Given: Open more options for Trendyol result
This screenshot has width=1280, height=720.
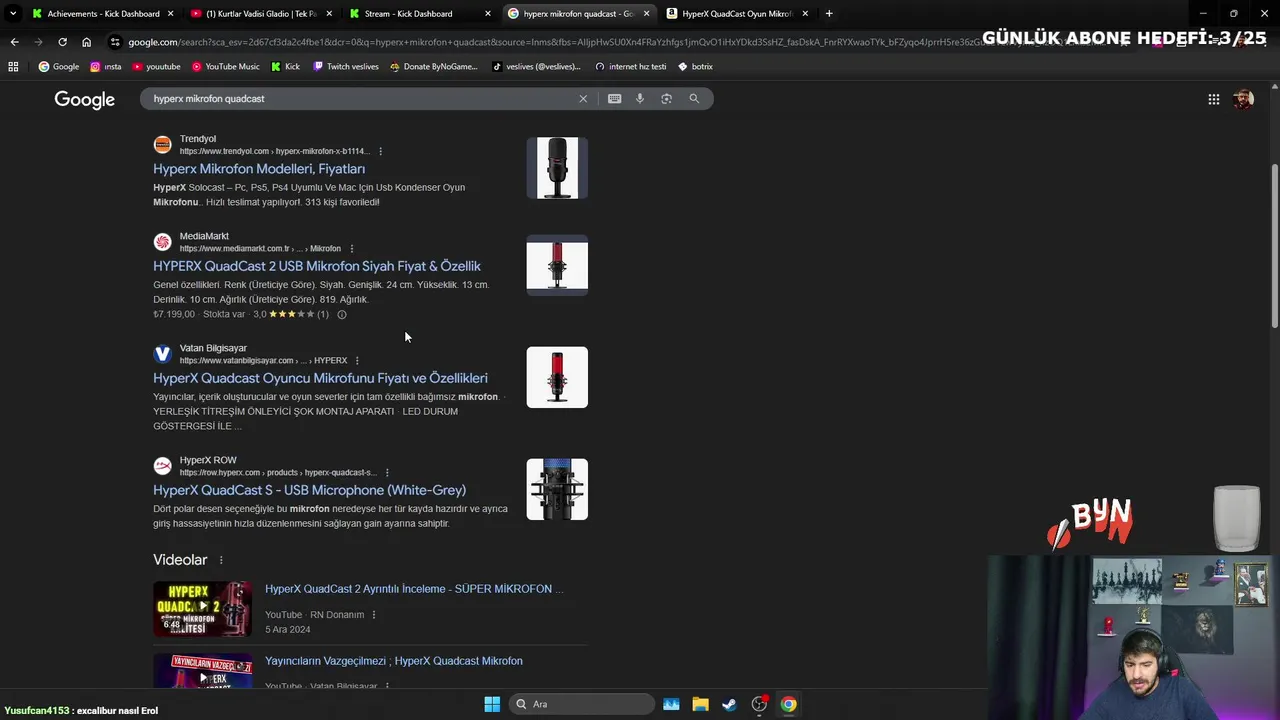Looking at the screenshot, I should [x=380, y=151].
